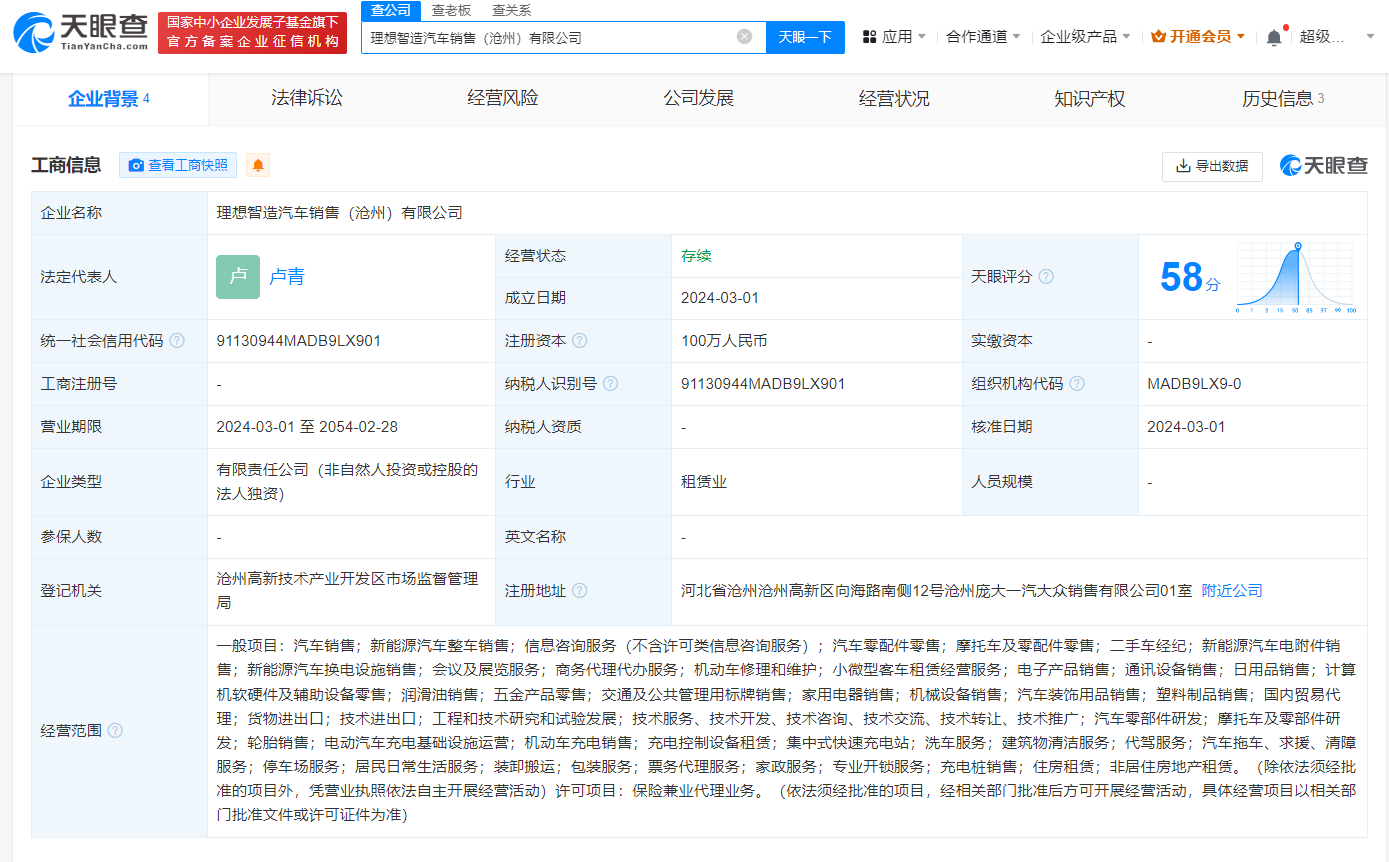Clear the search box with the X icon
The height and width of the screenshot is (862, 1389).
click(x=744, y=37)
